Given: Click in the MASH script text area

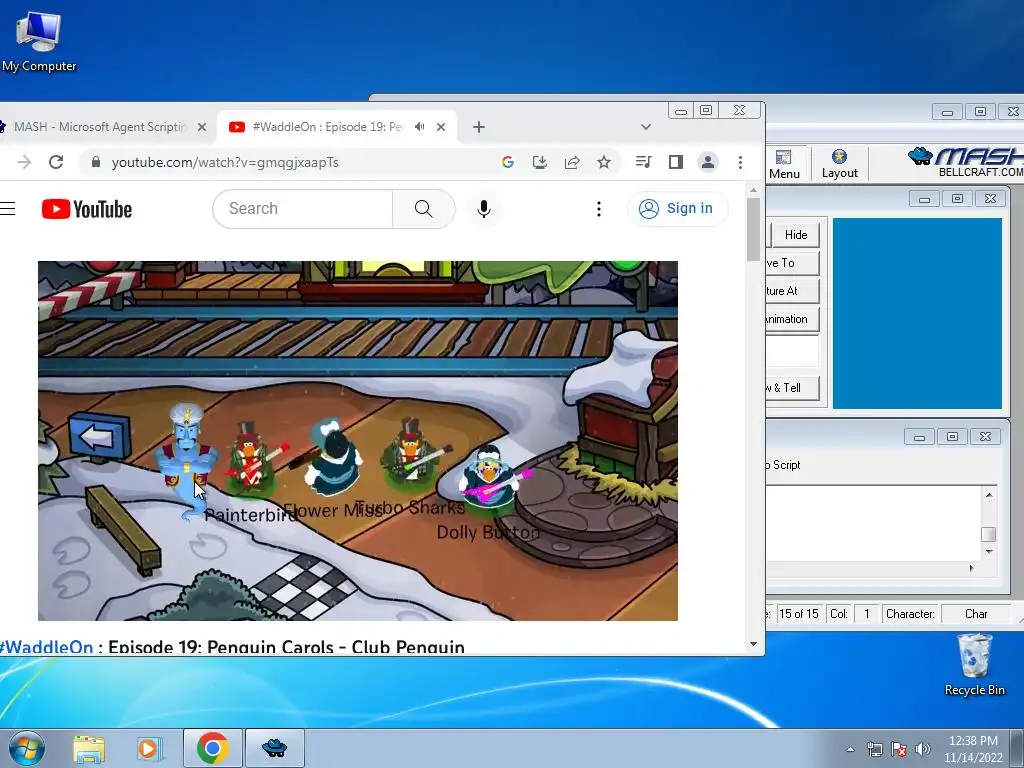Looking at the screenshot, I should tap(874, 523).
